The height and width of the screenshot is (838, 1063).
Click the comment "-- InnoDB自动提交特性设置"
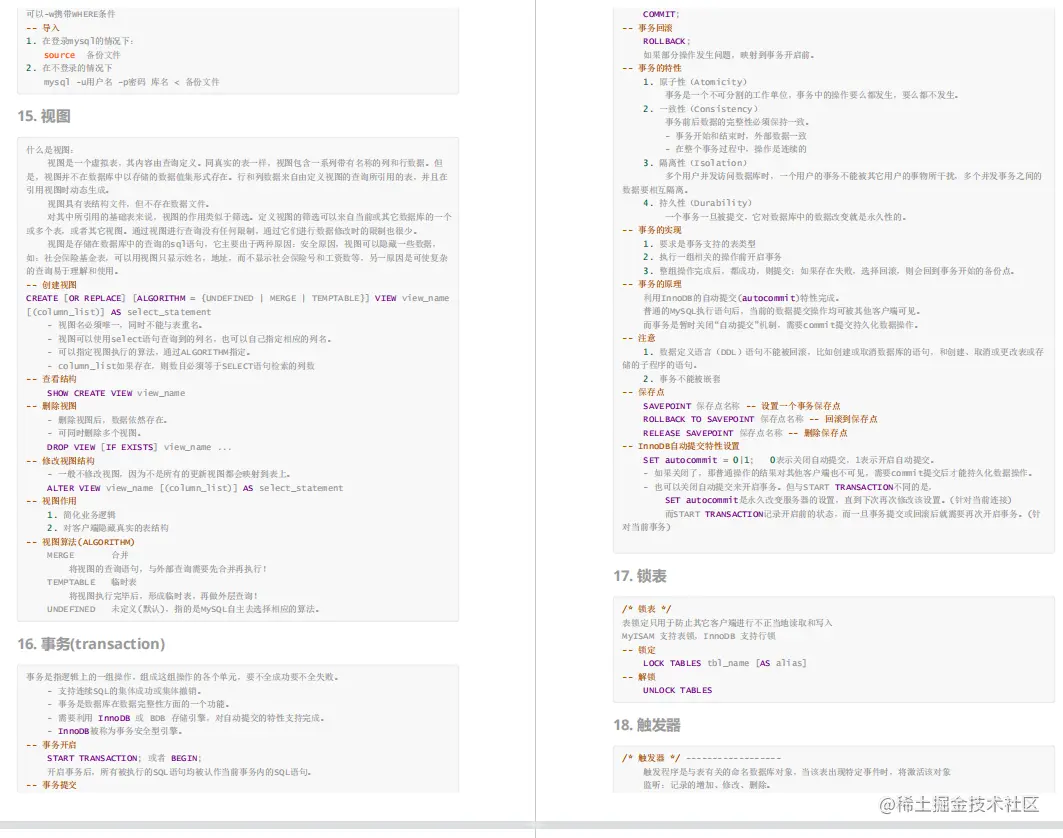(x=681, y=447)
